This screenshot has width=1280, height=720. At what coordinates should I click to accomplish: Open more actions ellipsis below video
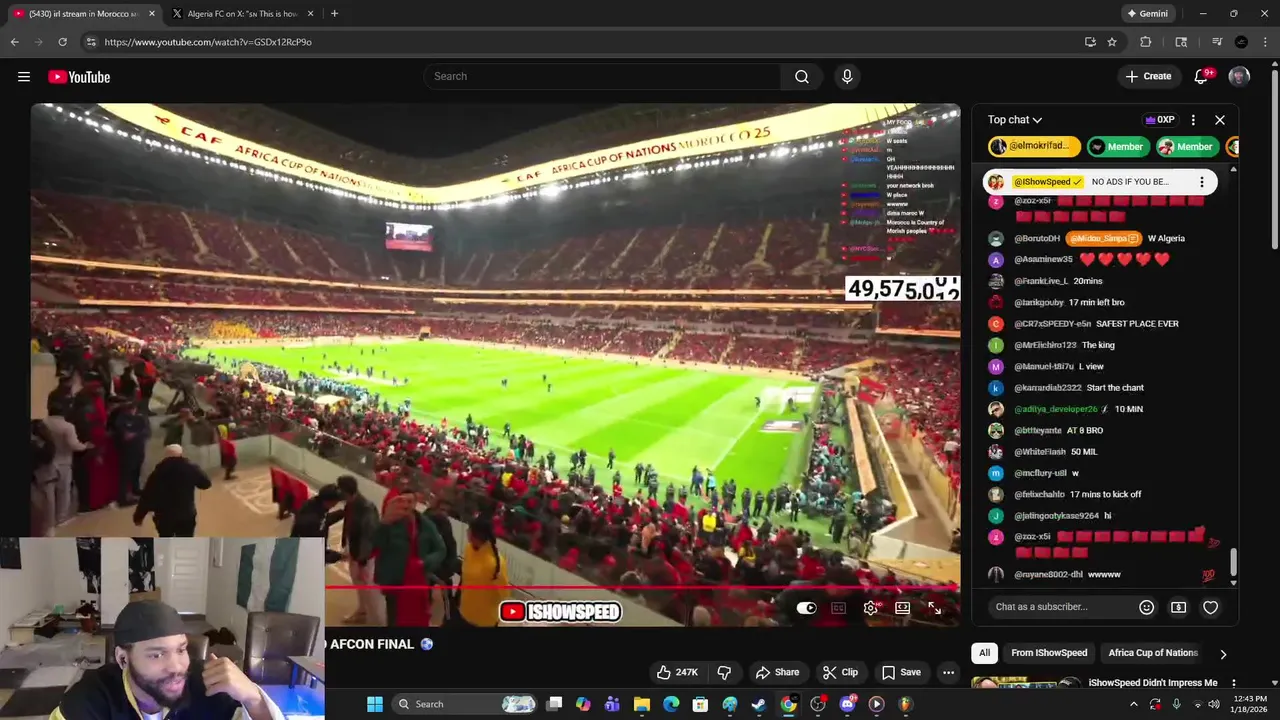click(948, 672)
